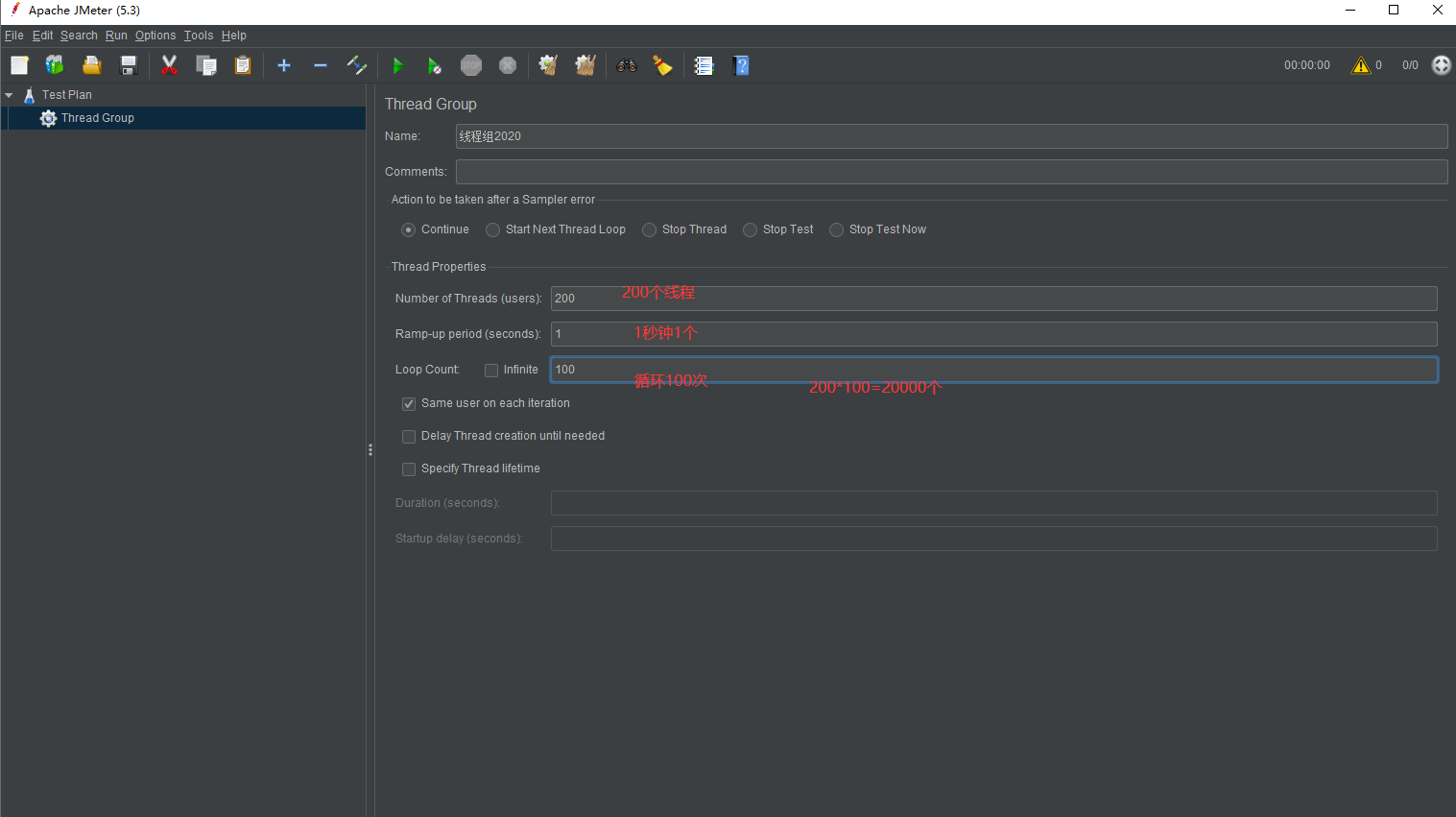Close the Apache JMeter window
The width and height of the screenshot is (1456, 817).
1437,11
